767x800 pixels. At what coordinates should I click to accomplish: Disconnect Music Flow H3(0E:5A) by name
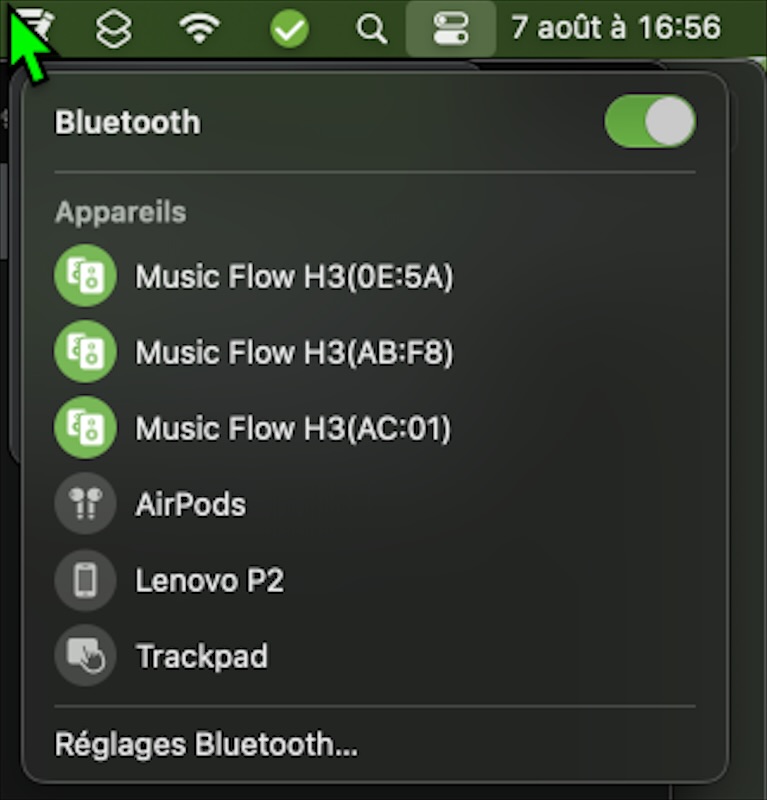point(294,276)
